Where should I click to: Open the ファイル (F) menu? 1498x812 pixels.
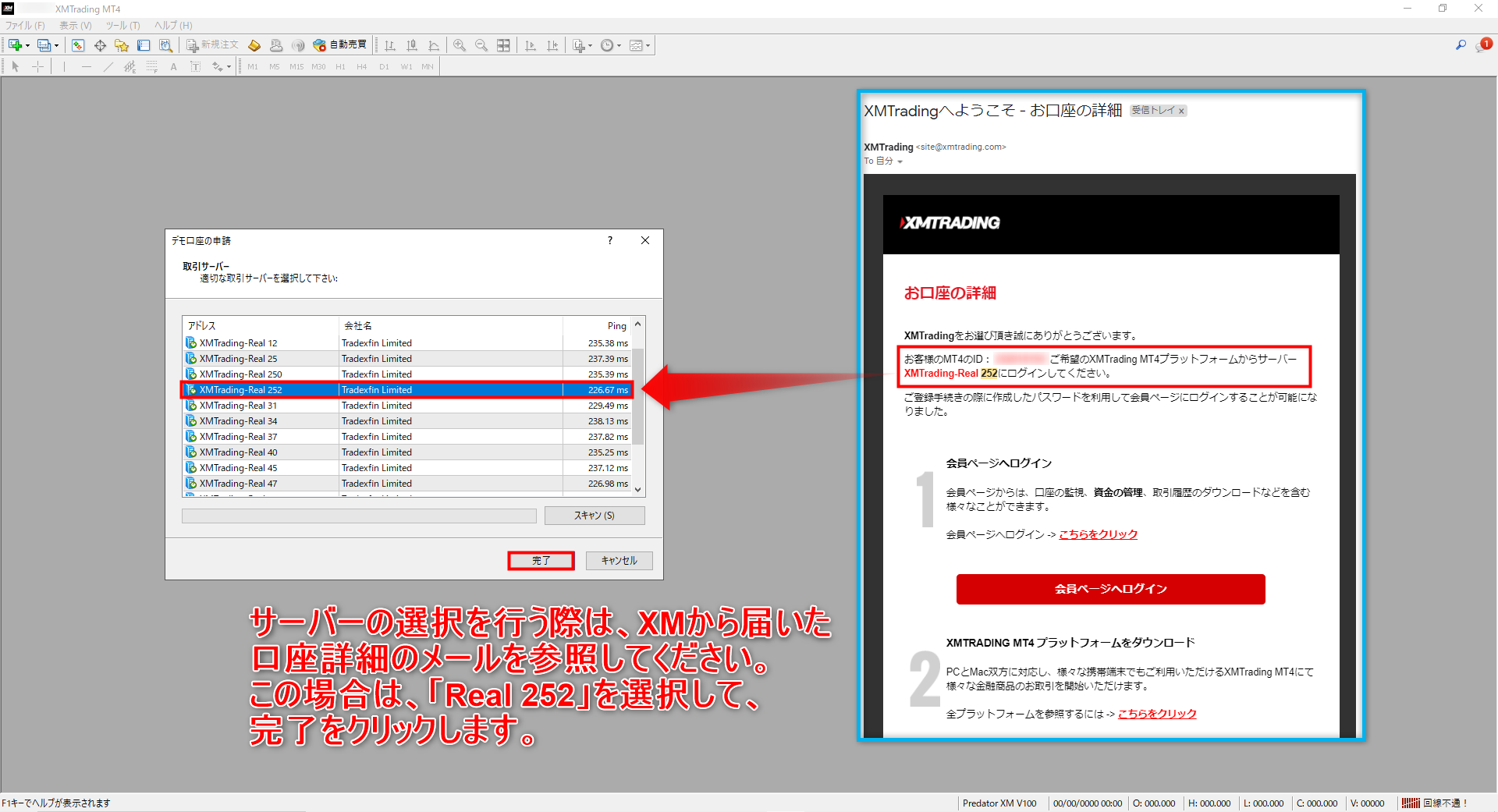25,26
